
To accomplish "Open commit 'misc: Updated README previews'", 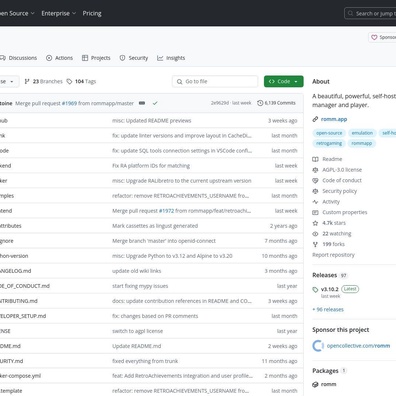I will pyautogui.click(x=152, y=121).
